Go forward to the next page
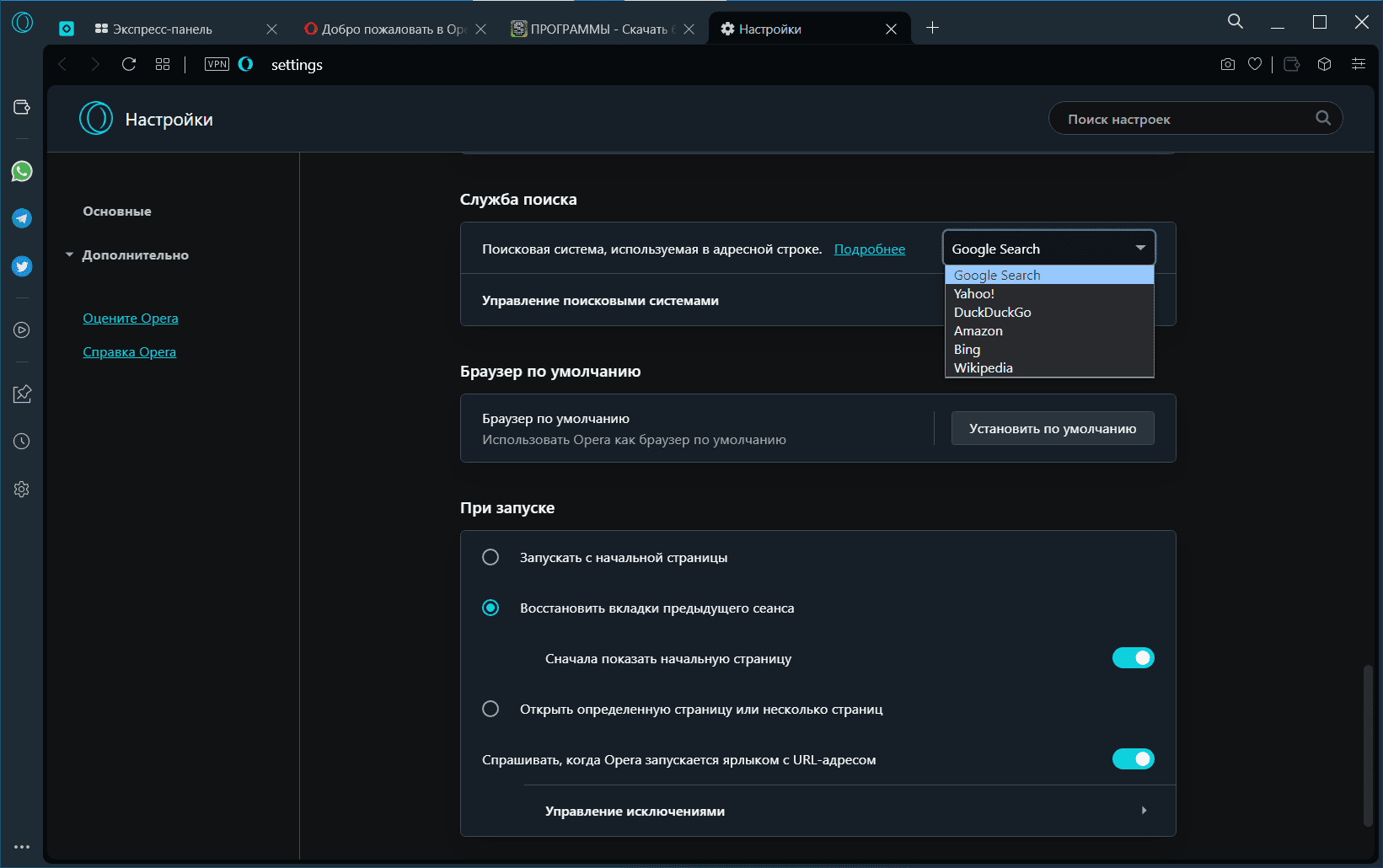The image size is (1383, 868). [x=95, y=64]
